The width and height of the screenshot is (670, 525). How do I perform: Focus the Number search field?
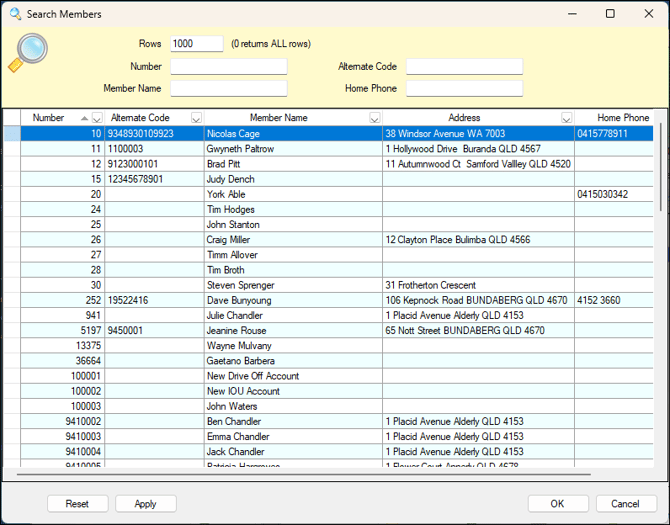pyautogui.click(x=229, y=67)
